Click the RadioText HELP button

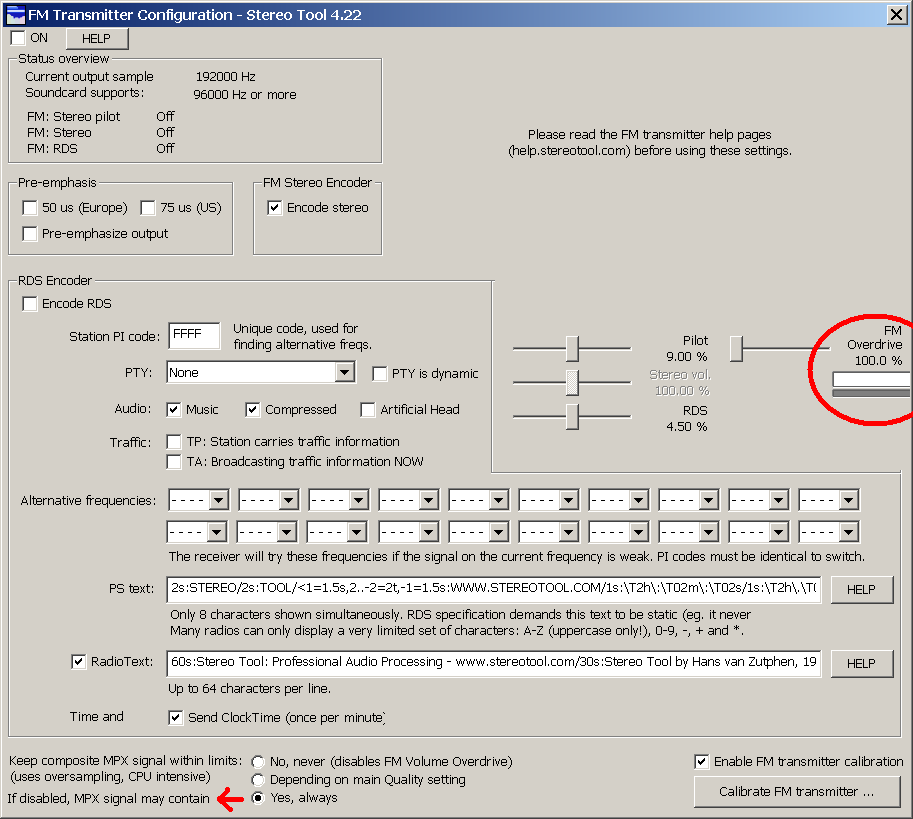pos(860,664)
